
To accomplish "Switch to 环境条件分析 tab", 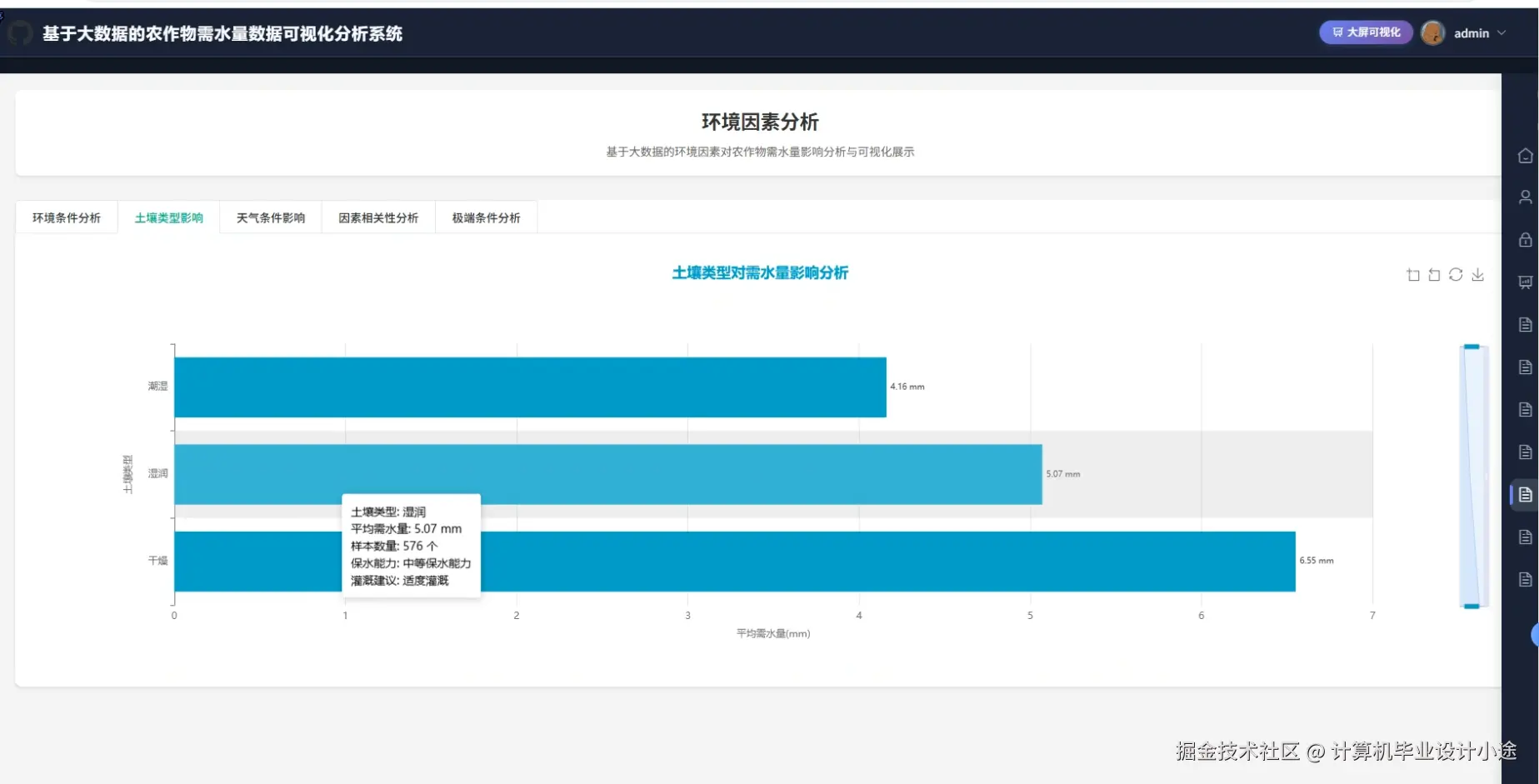I will (67, 218).
